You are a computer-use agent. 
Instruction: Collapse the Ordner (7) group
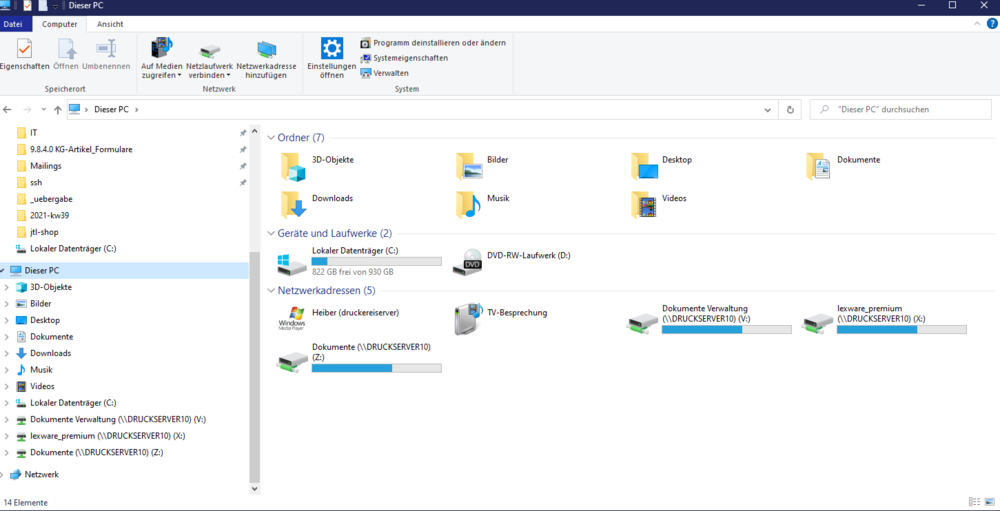point(270,138)
